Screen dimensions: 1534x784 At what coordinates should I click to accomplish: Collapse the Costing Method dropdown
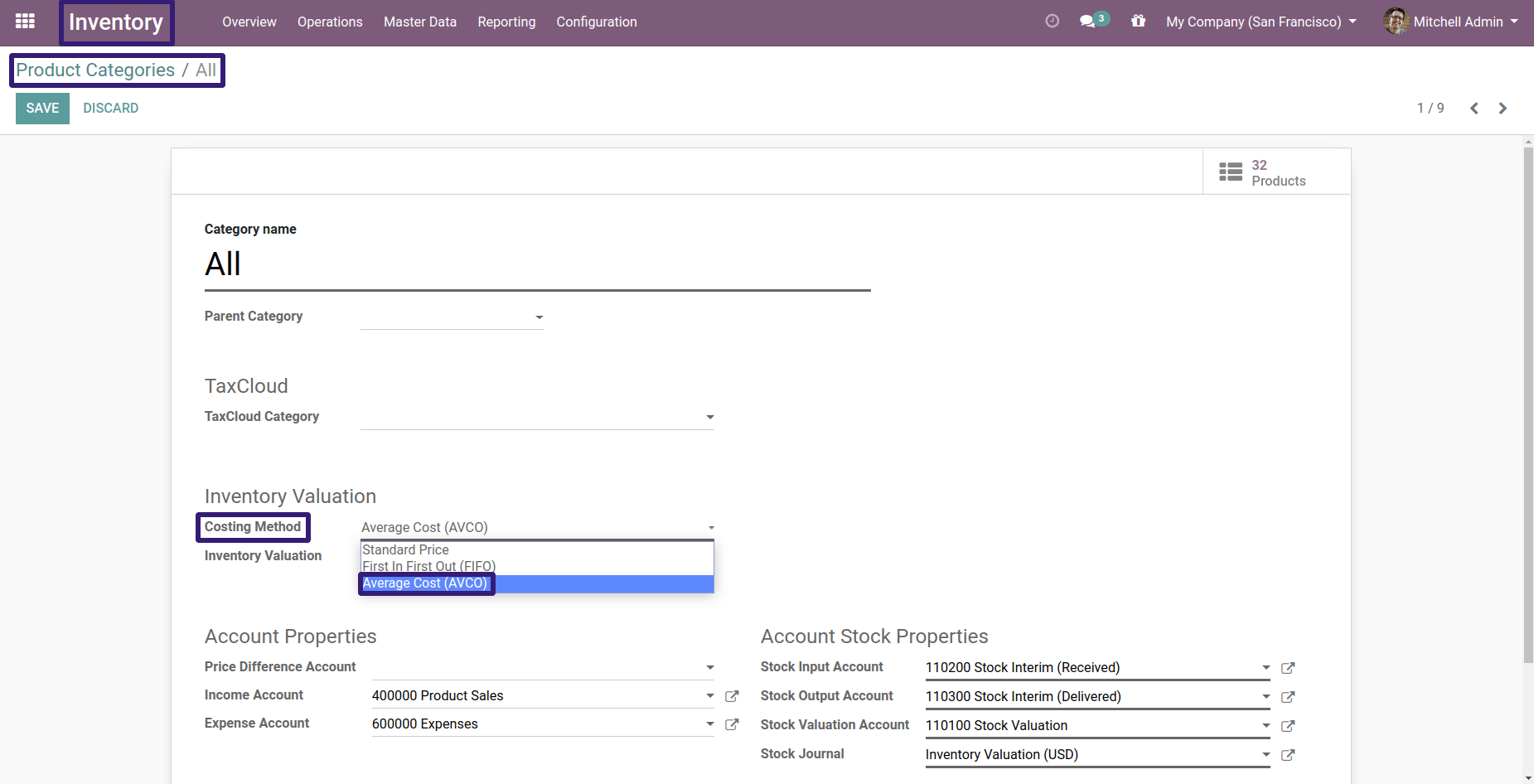pos(711,528)
